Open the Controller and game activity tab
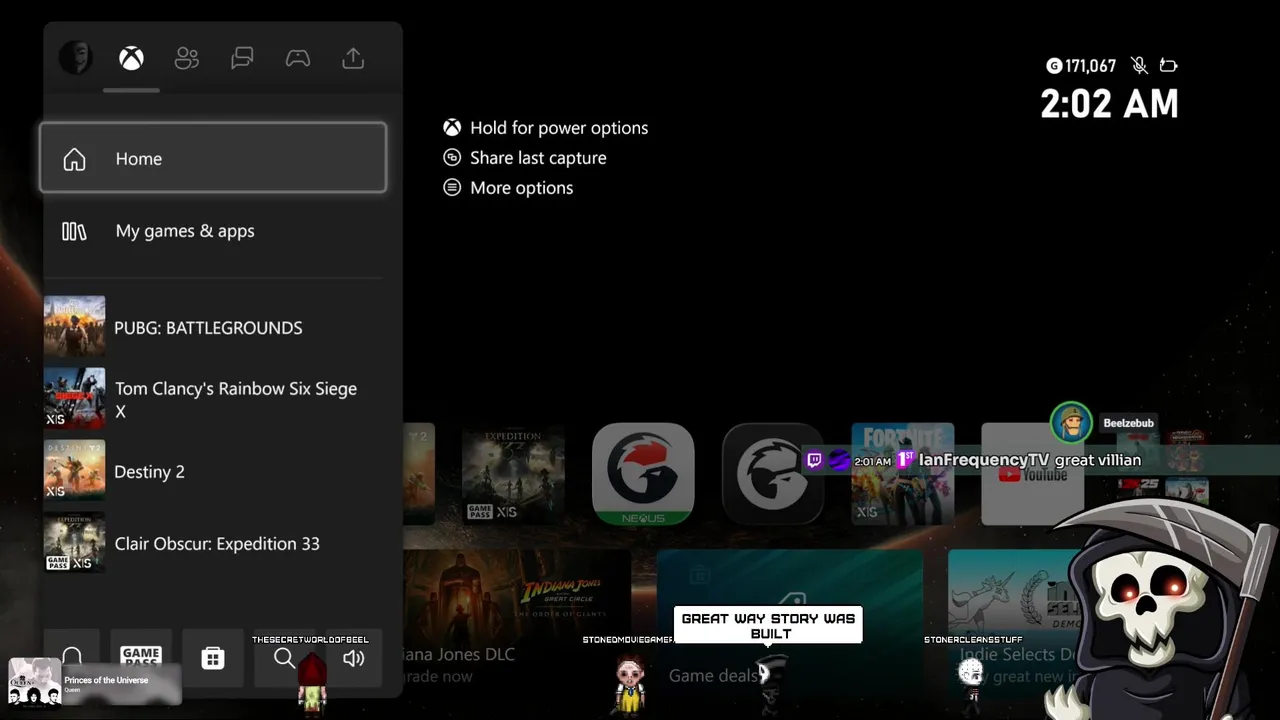 click(x=298, y=58)
